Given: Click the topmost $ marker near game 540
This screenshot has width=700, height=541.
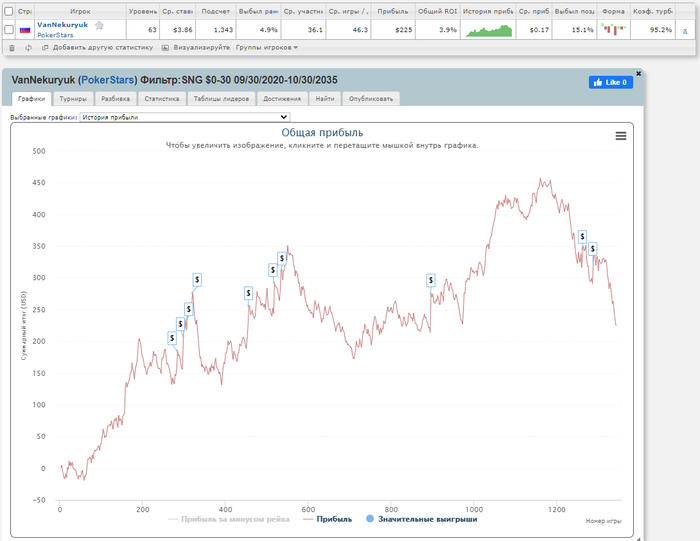Looking at the screenshot, I should (282, 258).
